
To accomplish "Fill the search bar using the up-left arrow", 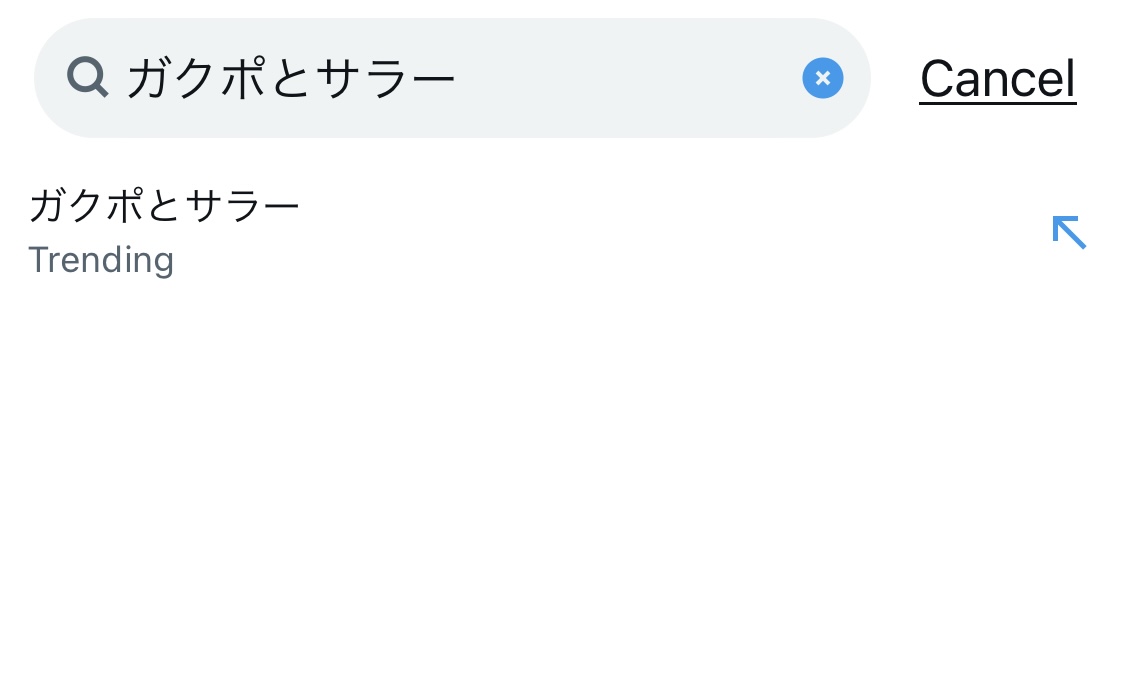I will (x=1068, y=232).
